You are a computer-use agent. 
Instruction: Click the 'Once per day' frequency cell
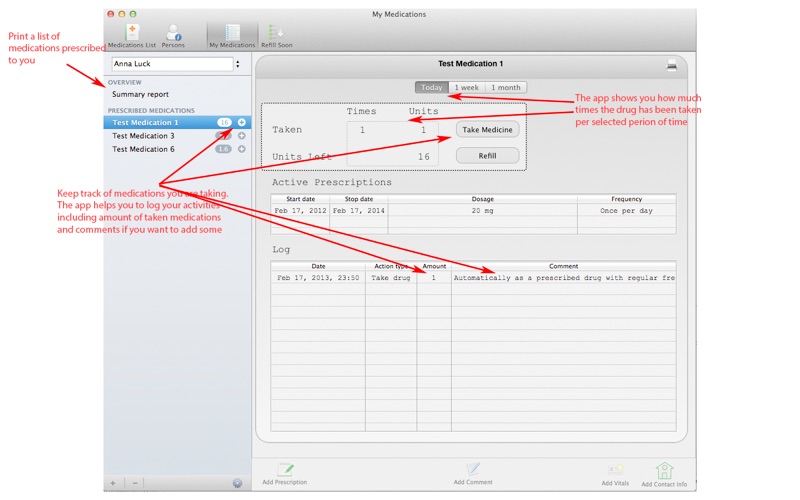pos(627,210)
